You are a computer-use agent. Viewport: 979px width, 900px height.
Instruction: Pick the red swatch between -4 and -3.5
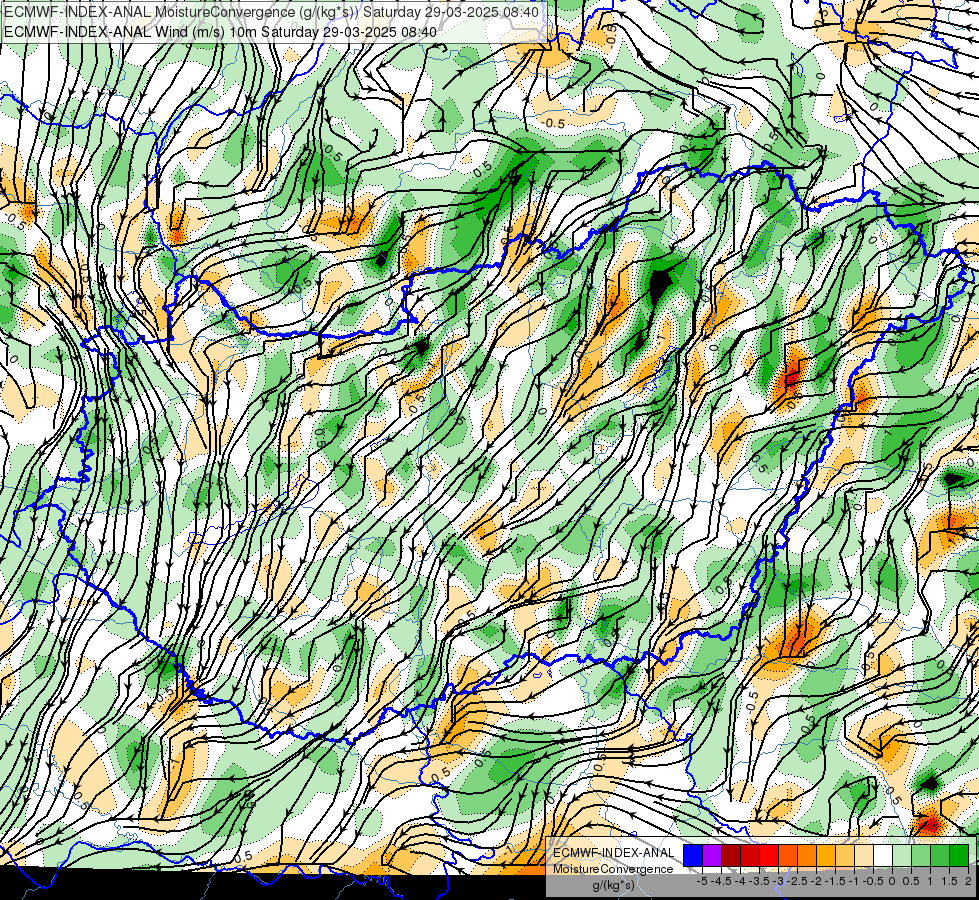(x=750, y=855)
